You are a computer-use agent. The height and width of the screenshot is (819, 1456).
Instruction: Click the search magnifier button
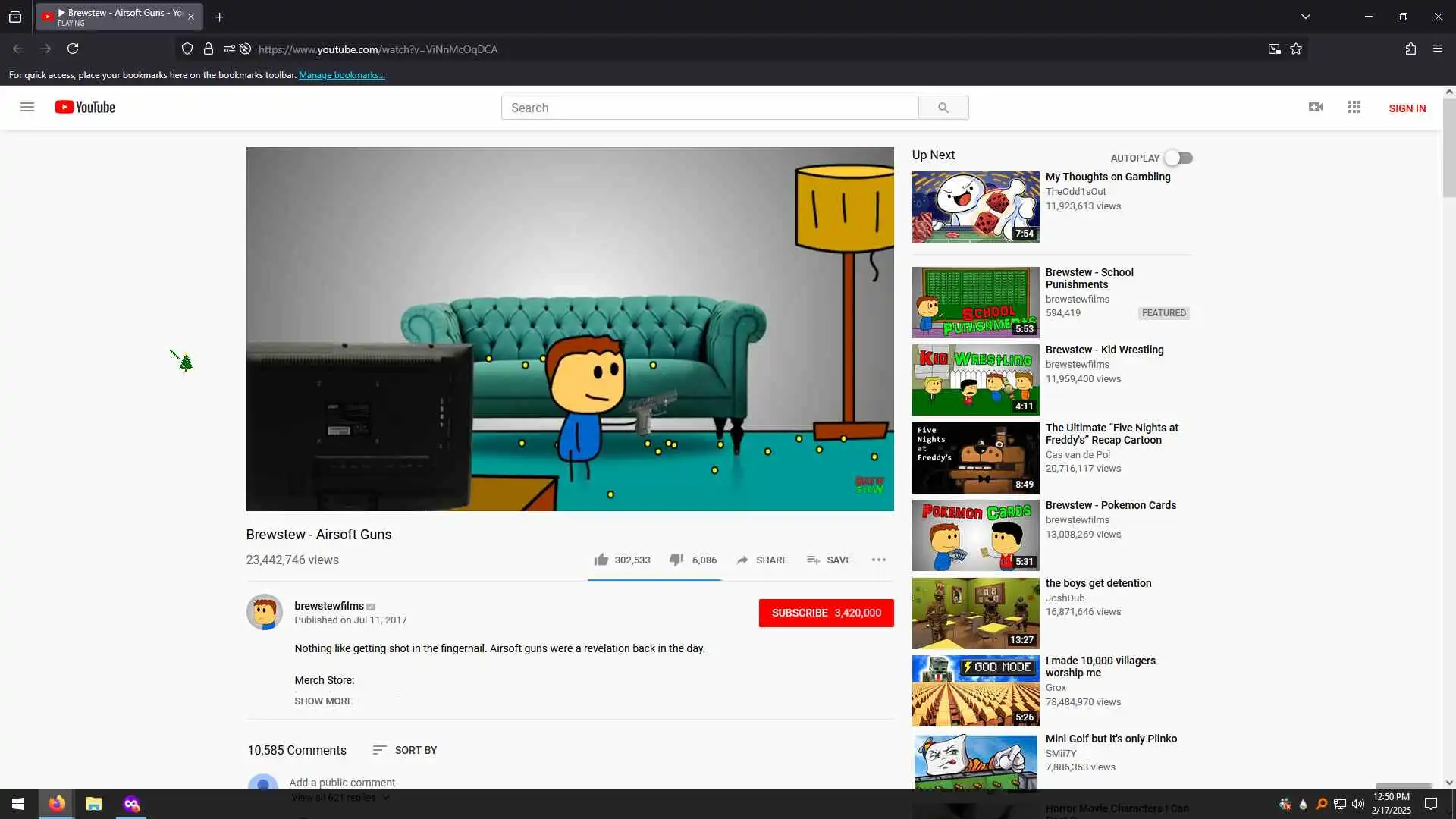(x=943, y=108)
